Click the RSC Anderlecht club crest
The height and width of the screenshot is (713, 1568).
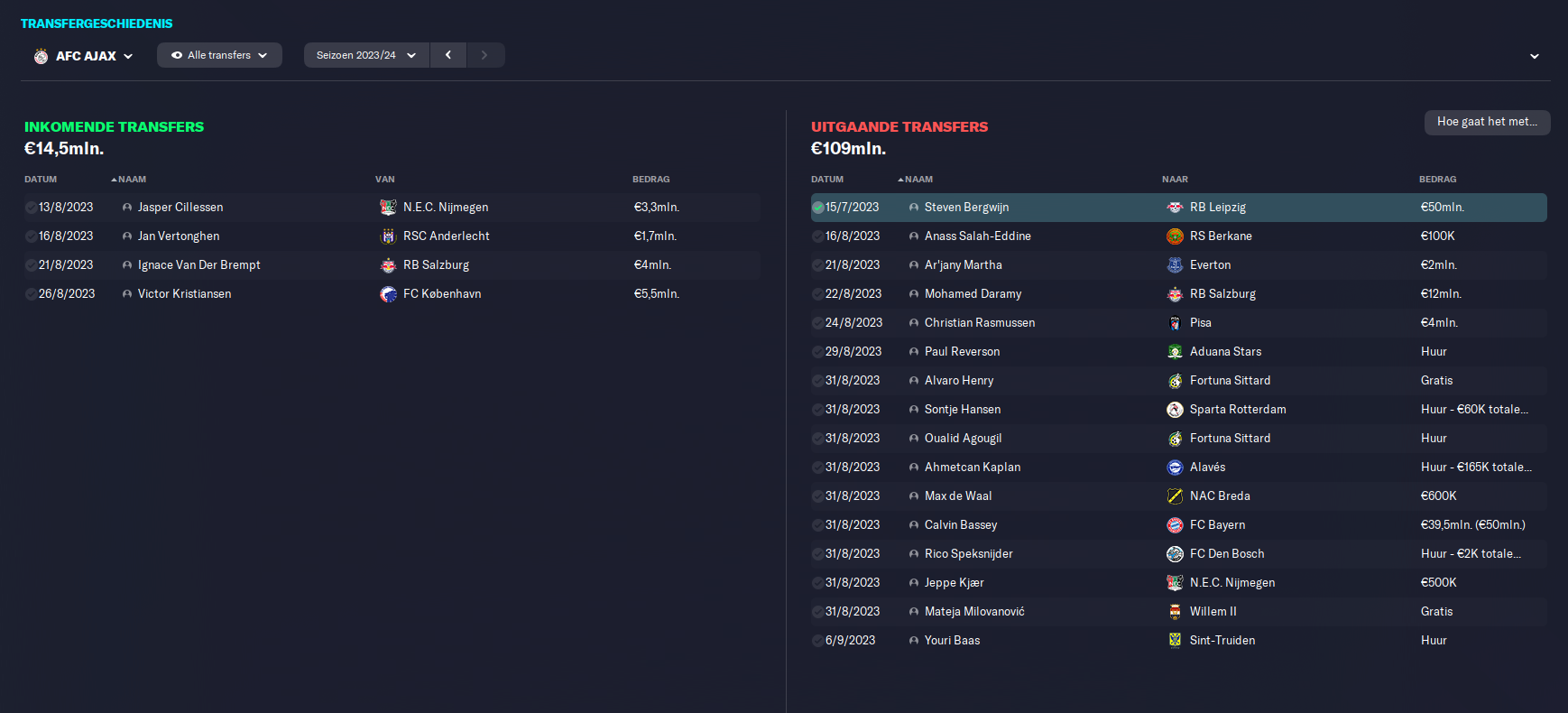pos(388,236)
